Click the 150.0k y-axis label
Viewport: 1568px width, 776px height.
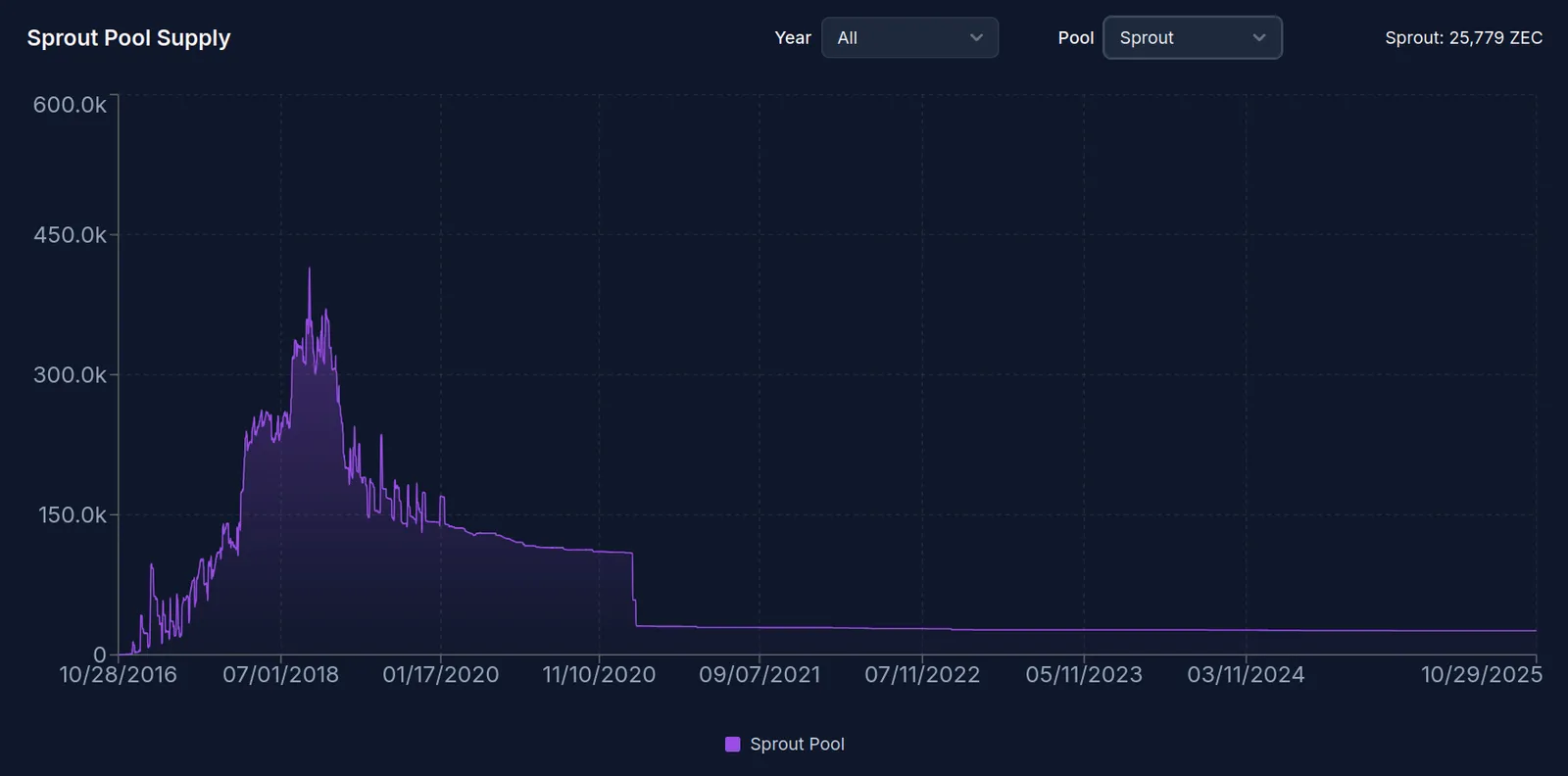[x=72, y=515]
